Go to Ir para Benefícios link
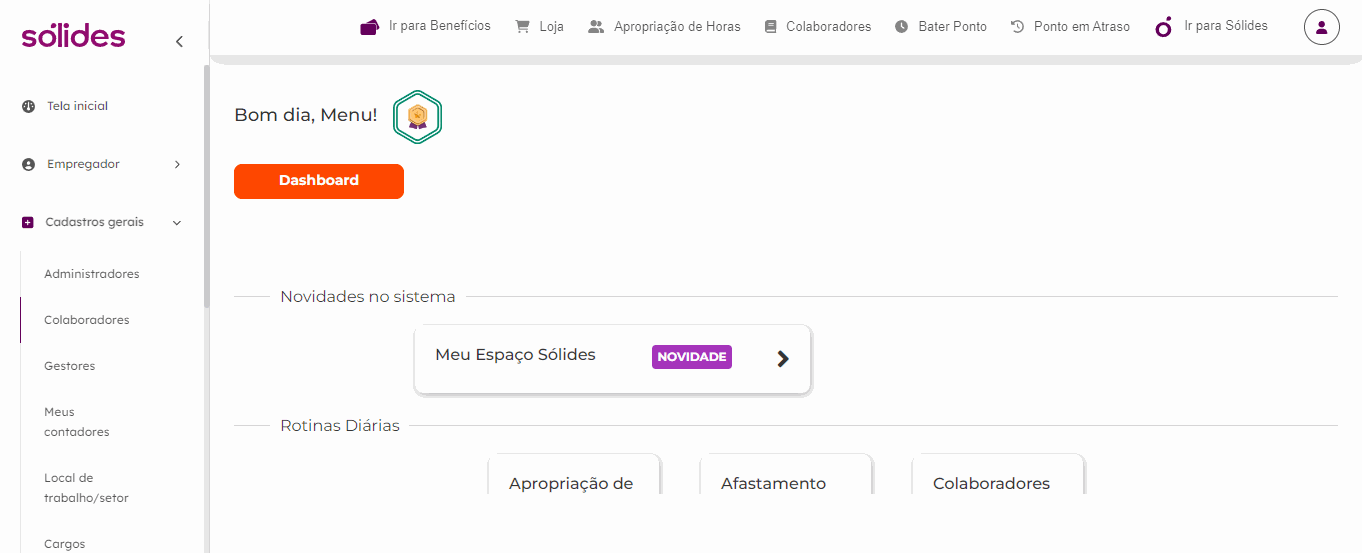This screenshot has height=553, width=1362. (440, 26)
